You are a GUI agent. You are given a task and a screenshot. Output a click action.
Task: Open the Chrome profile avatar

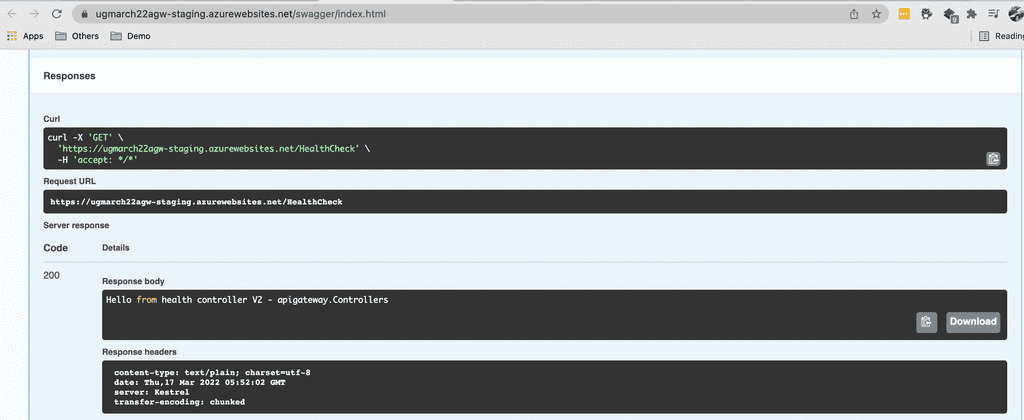pyautogui.click(x=1014, y=14)
